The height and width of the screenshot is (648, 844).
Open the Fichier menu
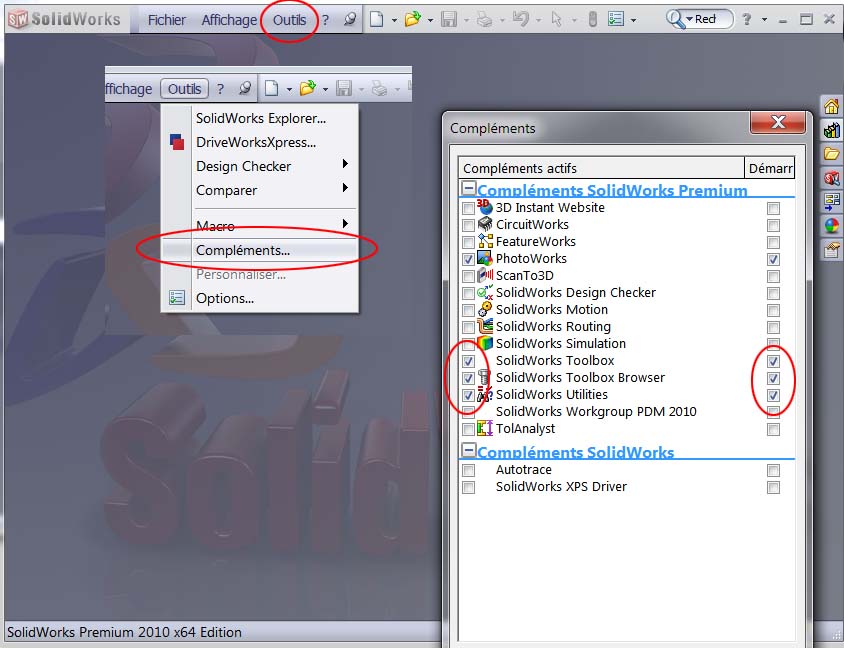[166, 20]
